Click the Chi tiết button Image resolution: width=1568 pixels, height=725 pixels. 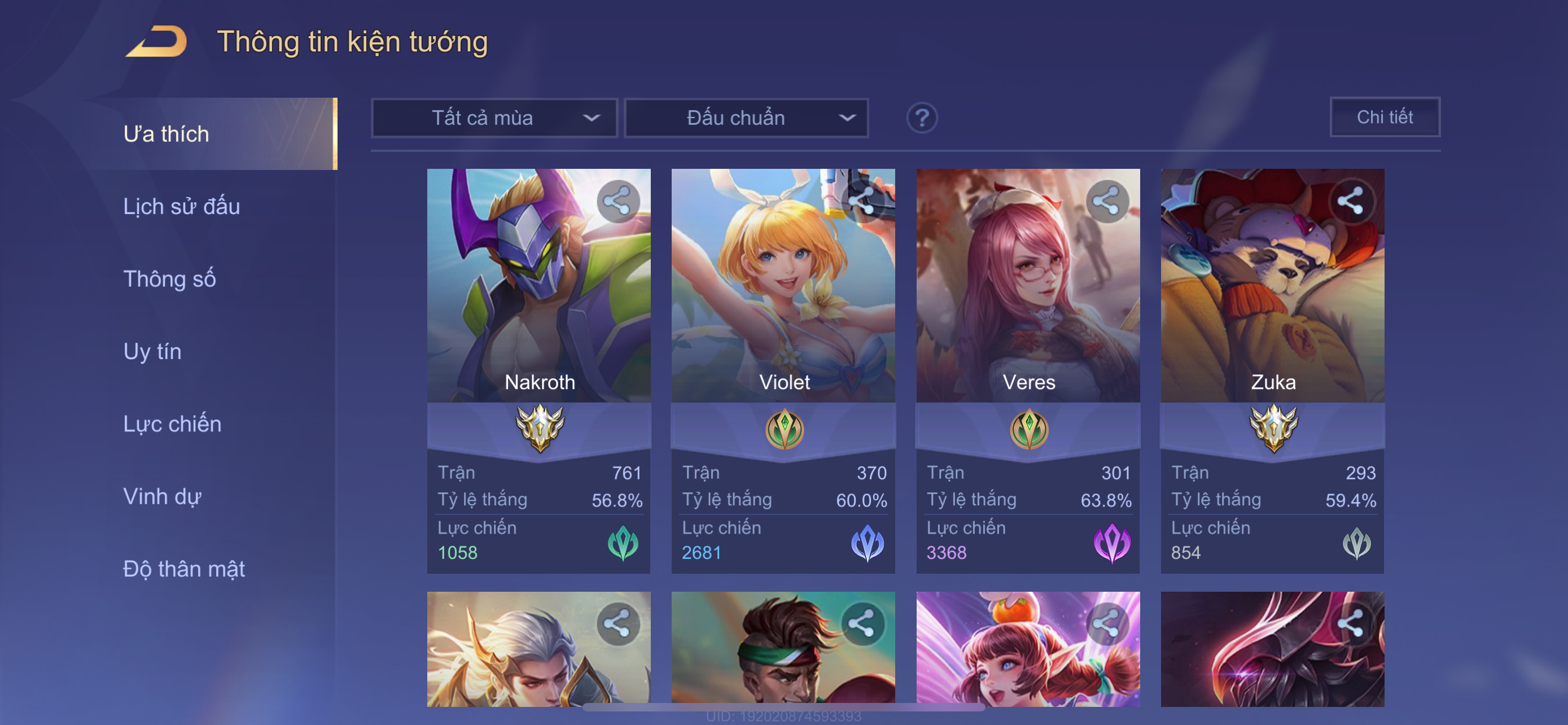click(1384, 117)
